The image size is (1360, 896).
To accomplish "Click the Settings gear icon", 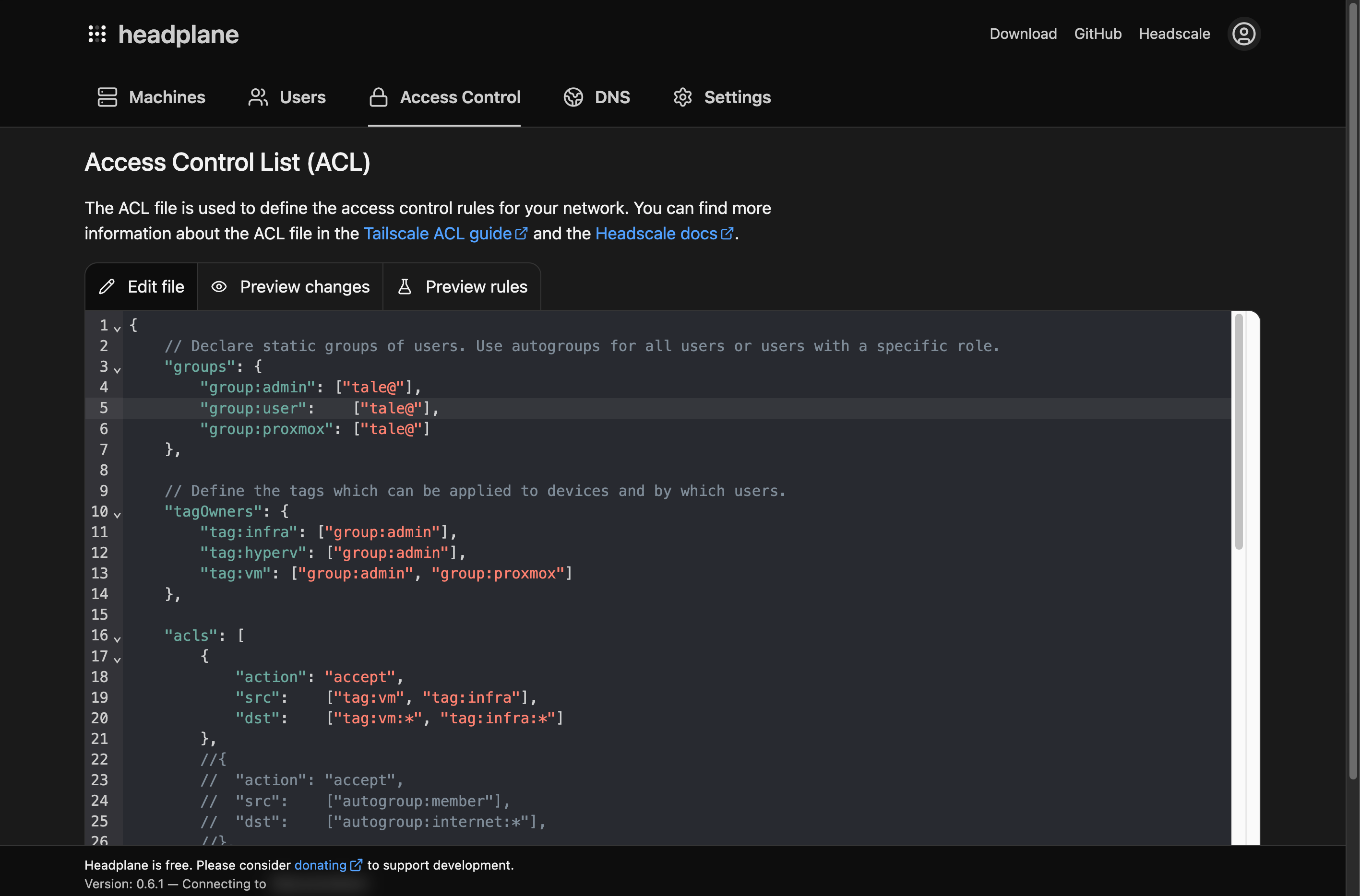I will pos(682,97).
